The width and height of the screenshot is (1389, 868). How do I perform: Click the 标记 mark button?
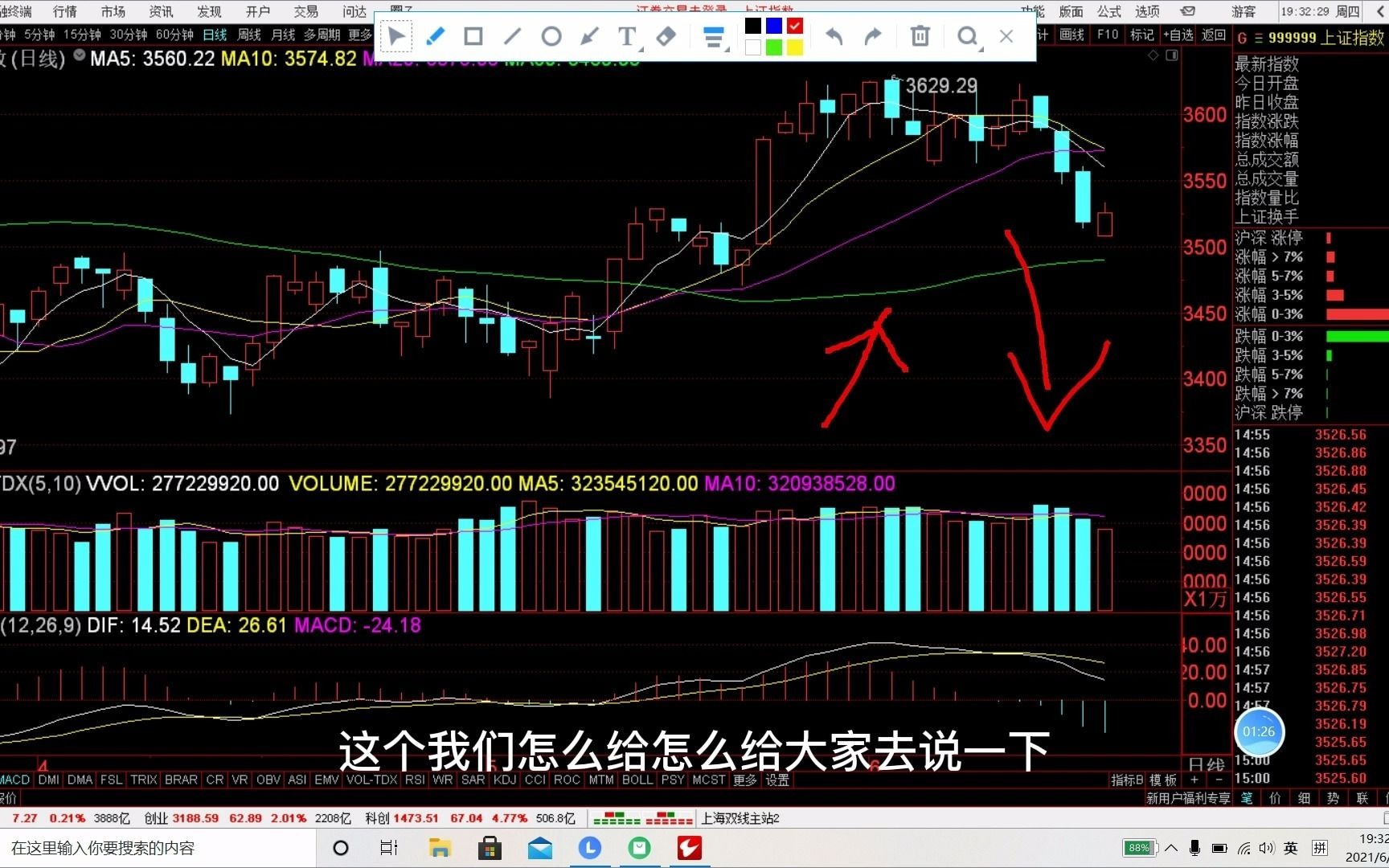[1141, 35]
